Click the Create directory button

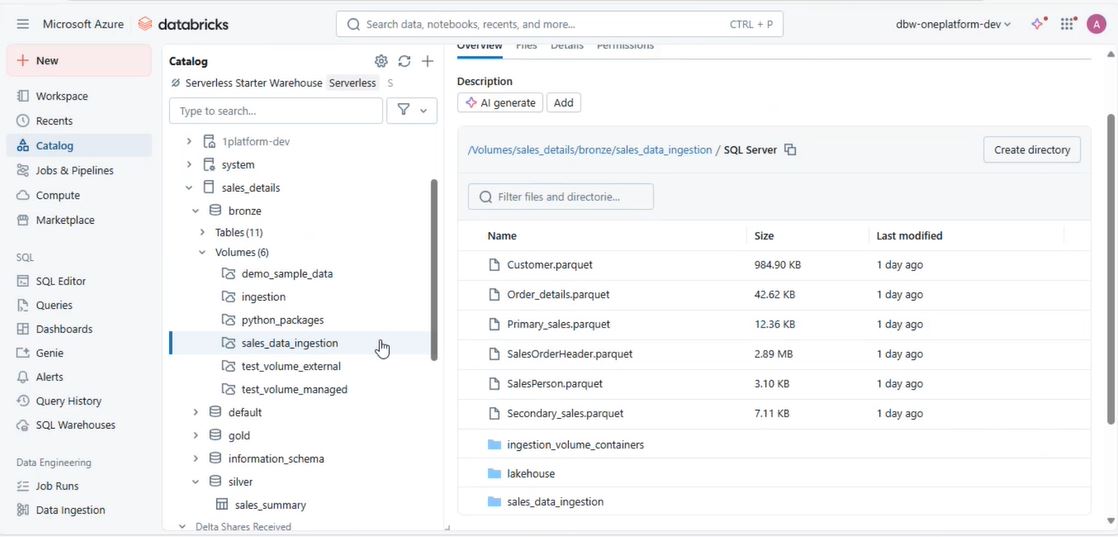(x=1031, y=150)
